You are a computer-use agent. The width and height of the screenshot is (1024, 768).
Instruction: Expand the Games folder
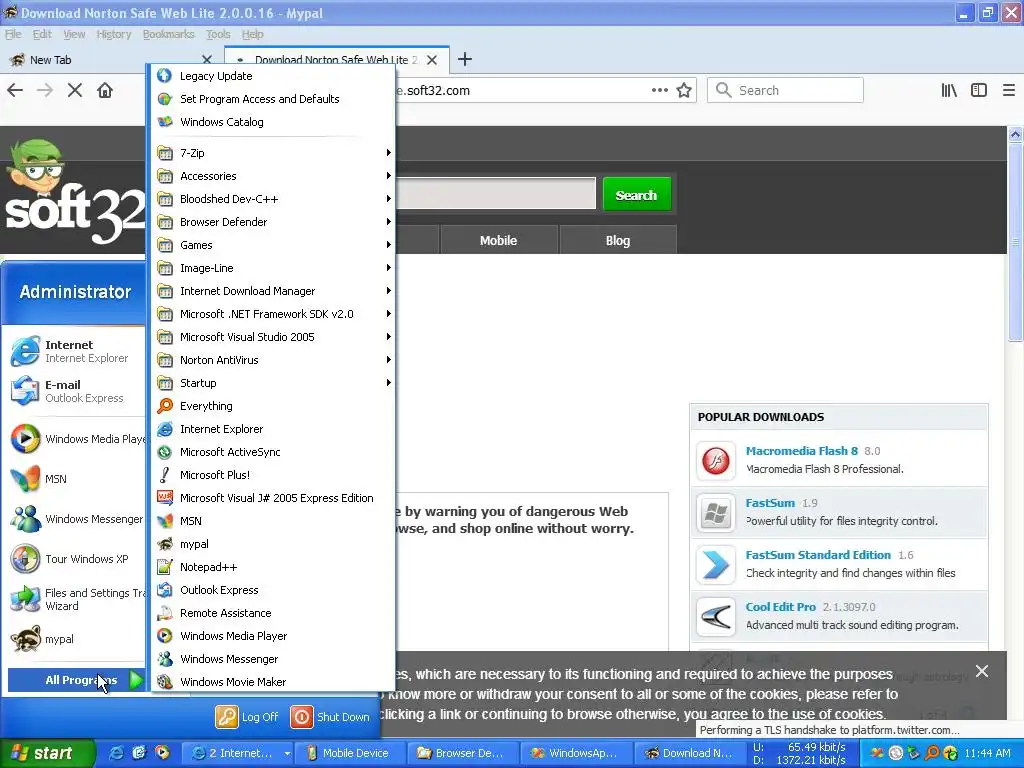point(272,245)
